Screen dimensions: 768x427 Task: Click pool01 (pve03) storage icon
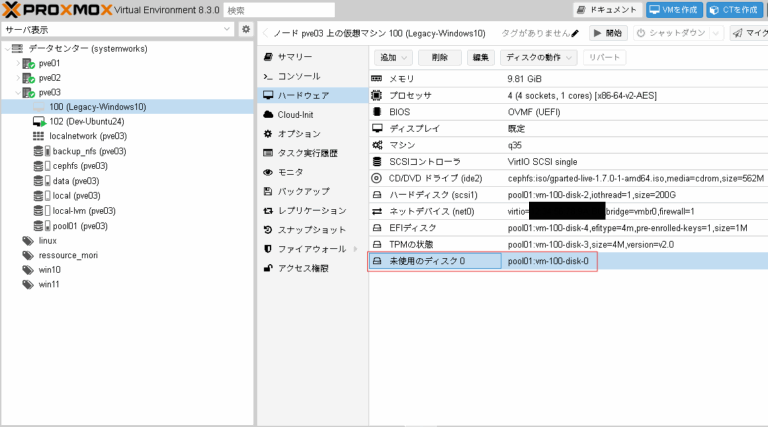point(42,226)
